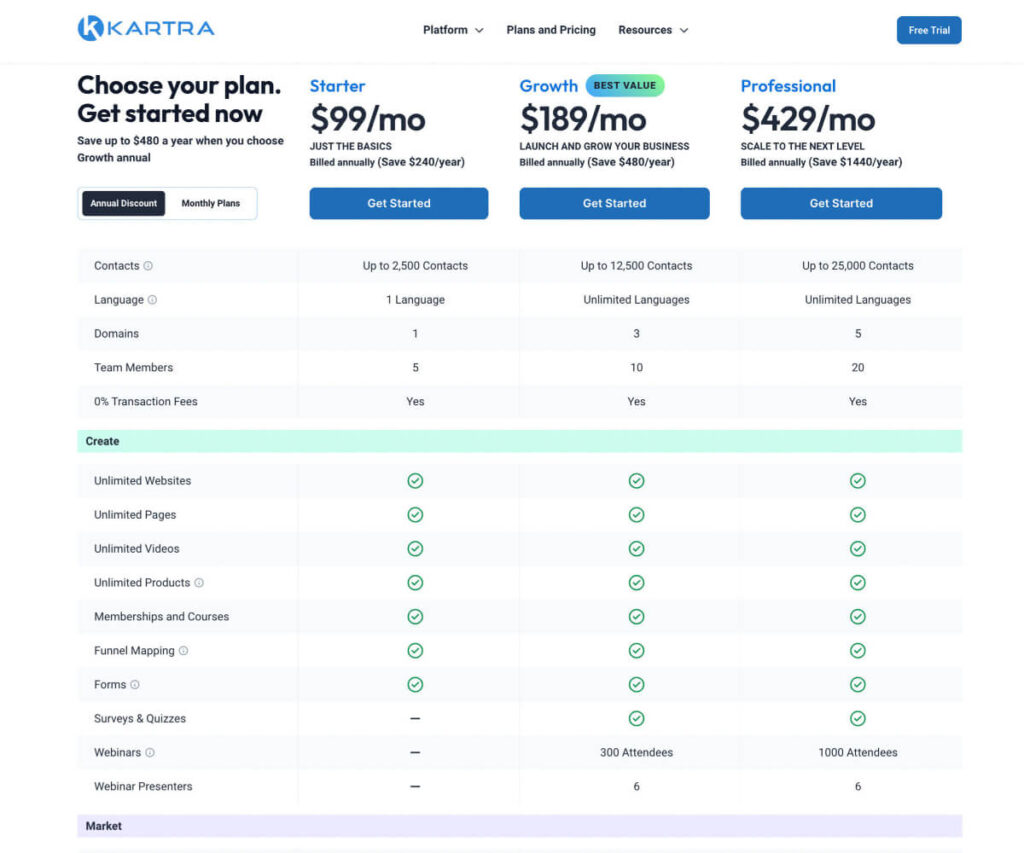Click the Language info tooltip icon

(x=150, y=300)
